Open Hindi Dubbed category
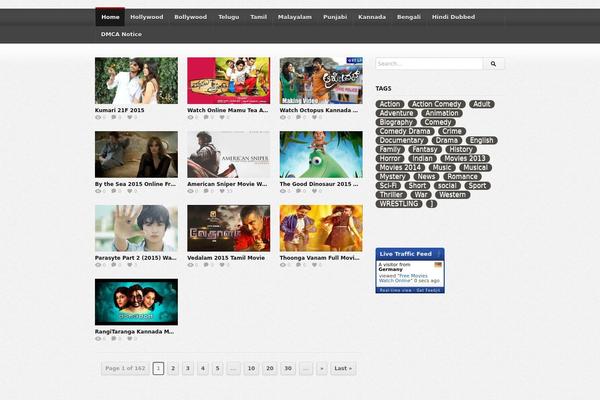 click(453, 17)
